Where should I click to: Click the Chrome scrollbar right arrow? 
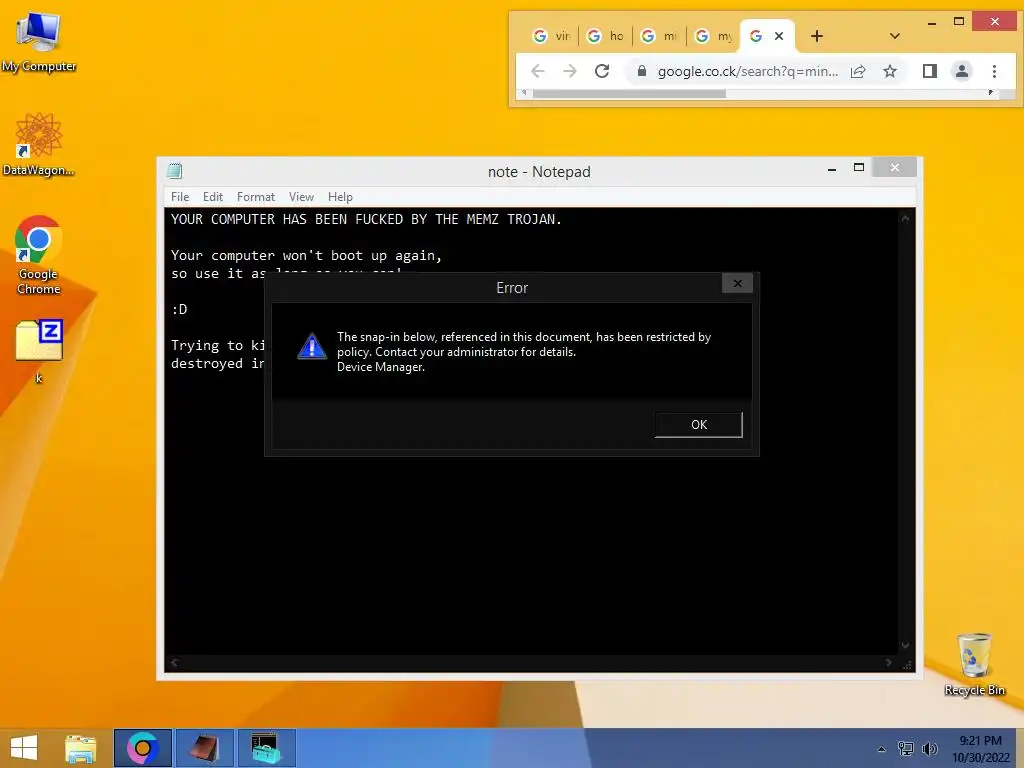click(991, 93)
